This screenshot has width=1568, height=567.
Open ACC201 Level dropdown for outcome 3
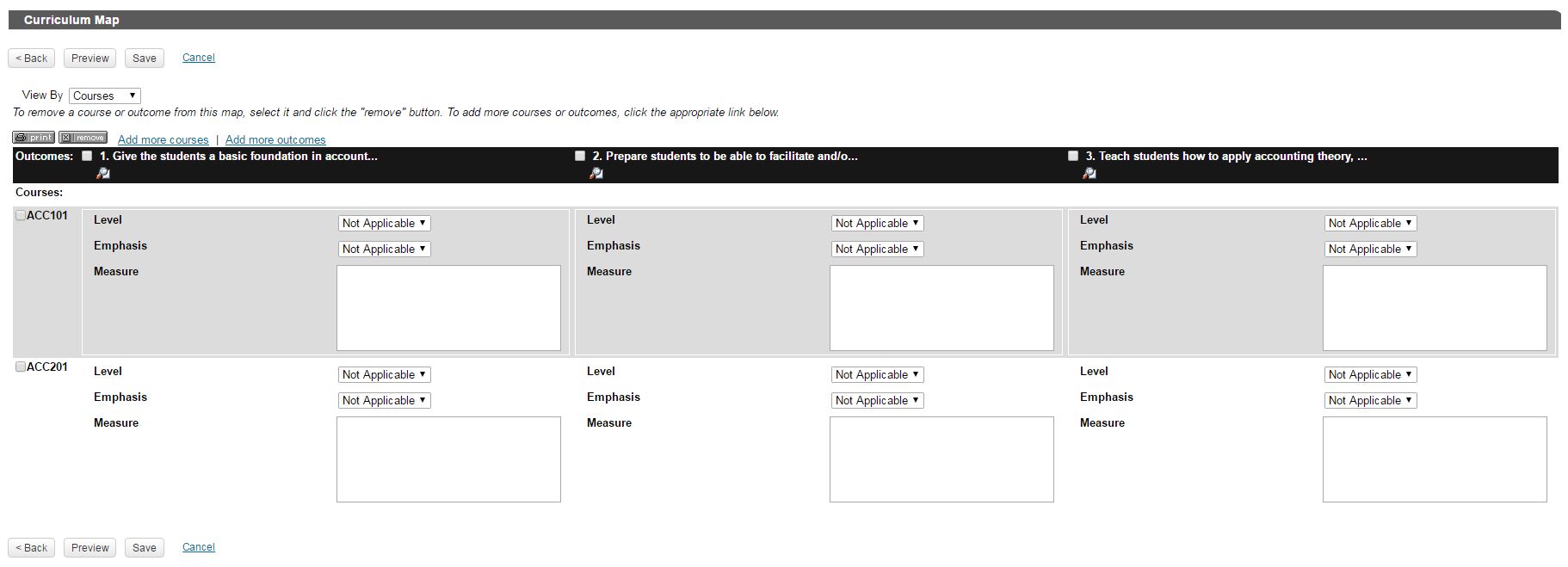[1371, 374]
